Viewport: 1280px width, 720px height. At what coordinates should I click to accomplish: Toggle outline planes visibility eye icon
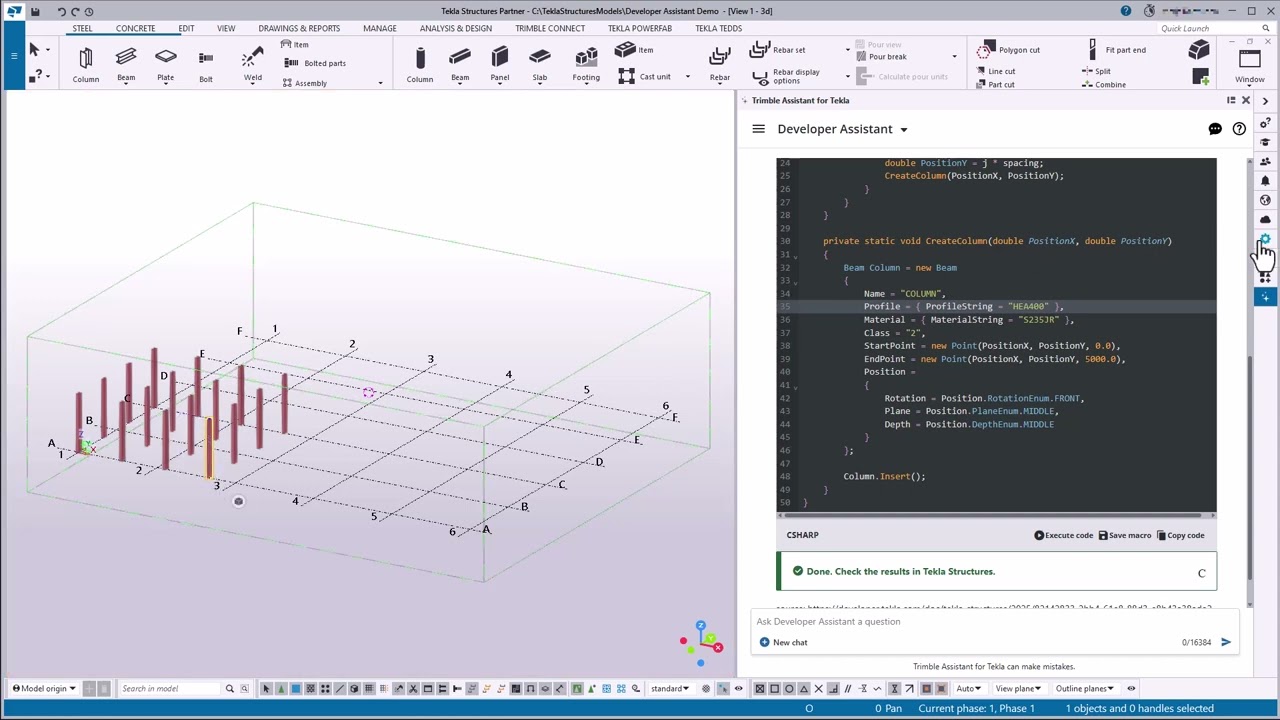[x=1131, y=688]
